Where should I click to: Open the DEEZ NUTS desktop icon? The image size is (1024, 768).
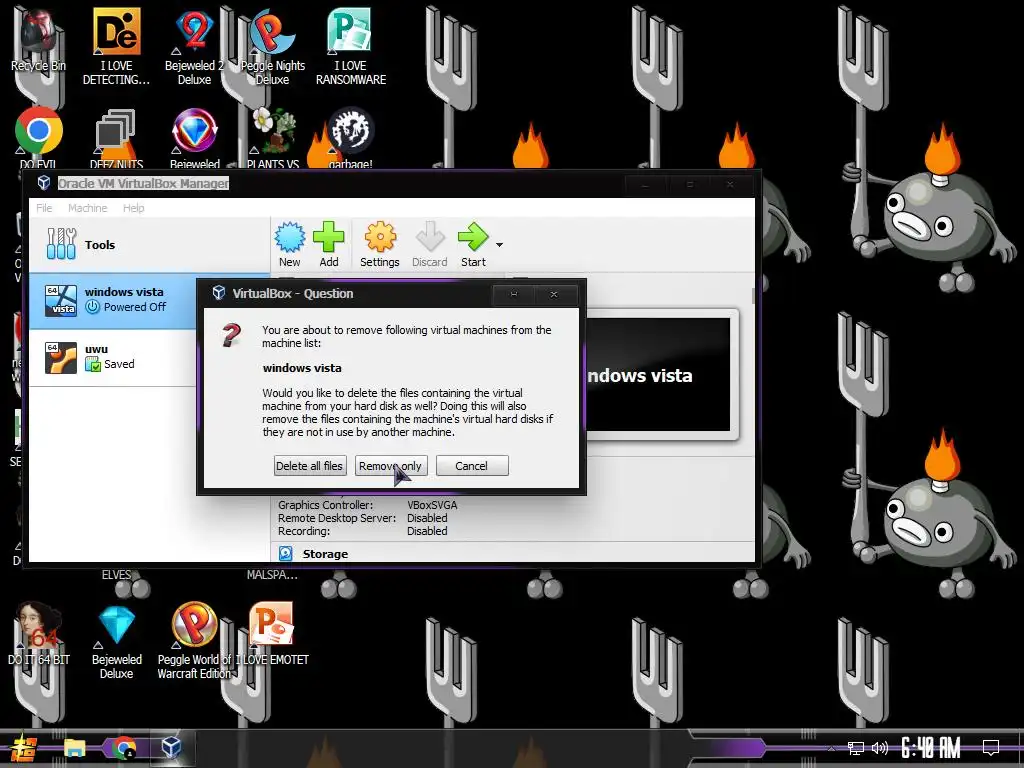click(116, 136)
